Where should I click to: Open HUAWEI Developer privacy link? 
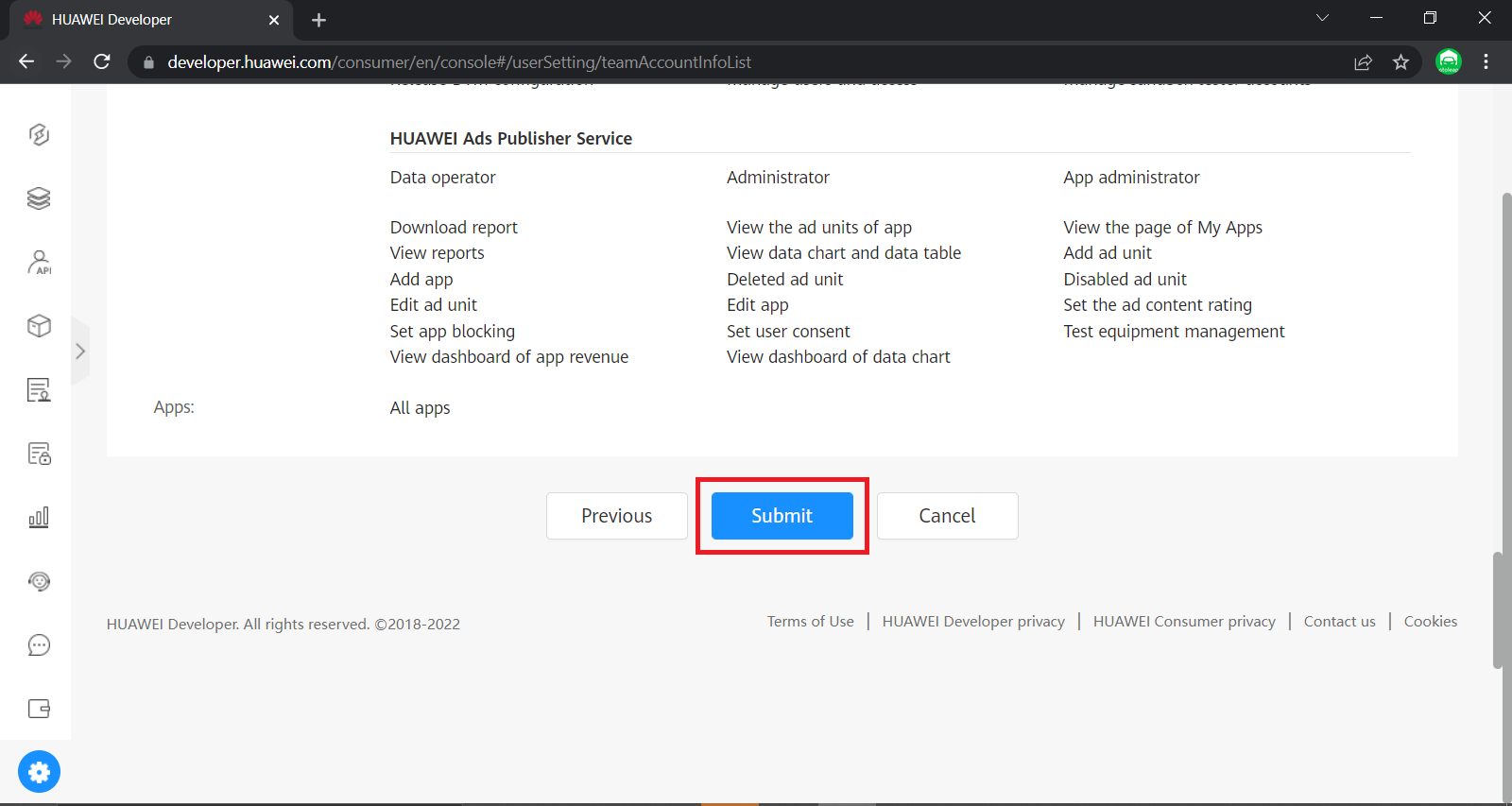click(973, 621)
